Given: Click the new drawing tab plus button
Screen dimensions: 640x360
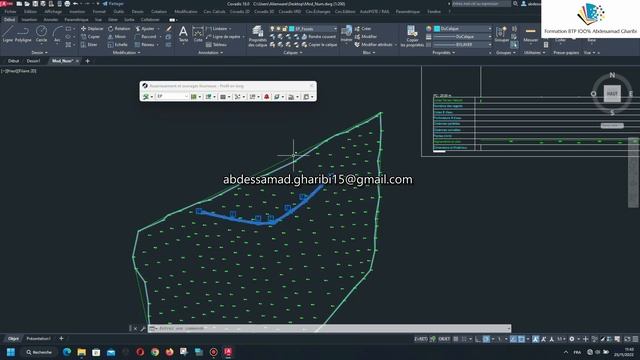Looking at the screenshot, I should click(x=87, y=61).
